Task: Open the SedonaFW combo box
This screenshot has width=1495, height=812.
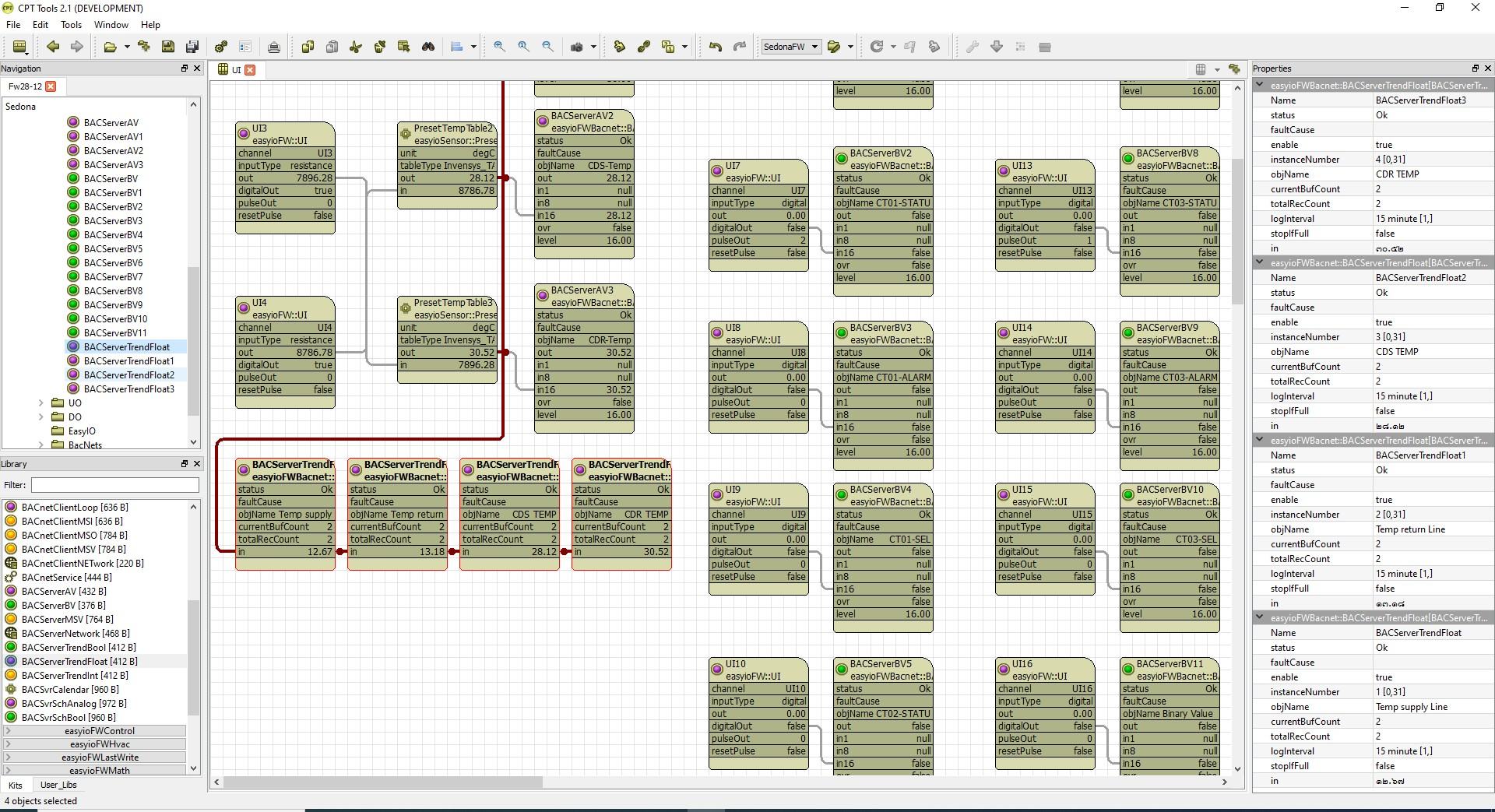Action: 791,47
